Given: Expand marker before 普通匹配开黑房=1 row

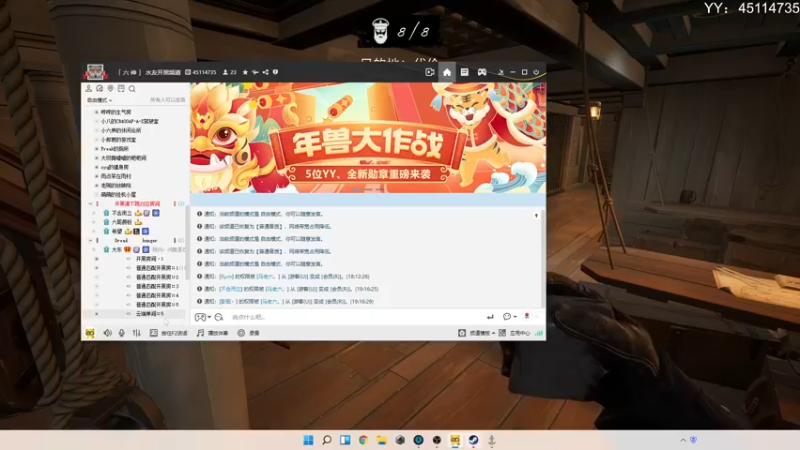Looking at the screenshot, I should 96,268.
